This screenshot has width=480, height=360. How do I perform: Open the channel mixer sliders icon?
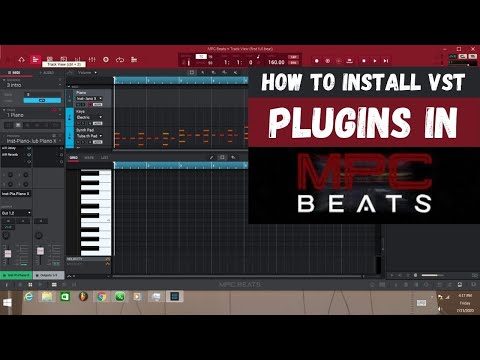tap(92, 60)
